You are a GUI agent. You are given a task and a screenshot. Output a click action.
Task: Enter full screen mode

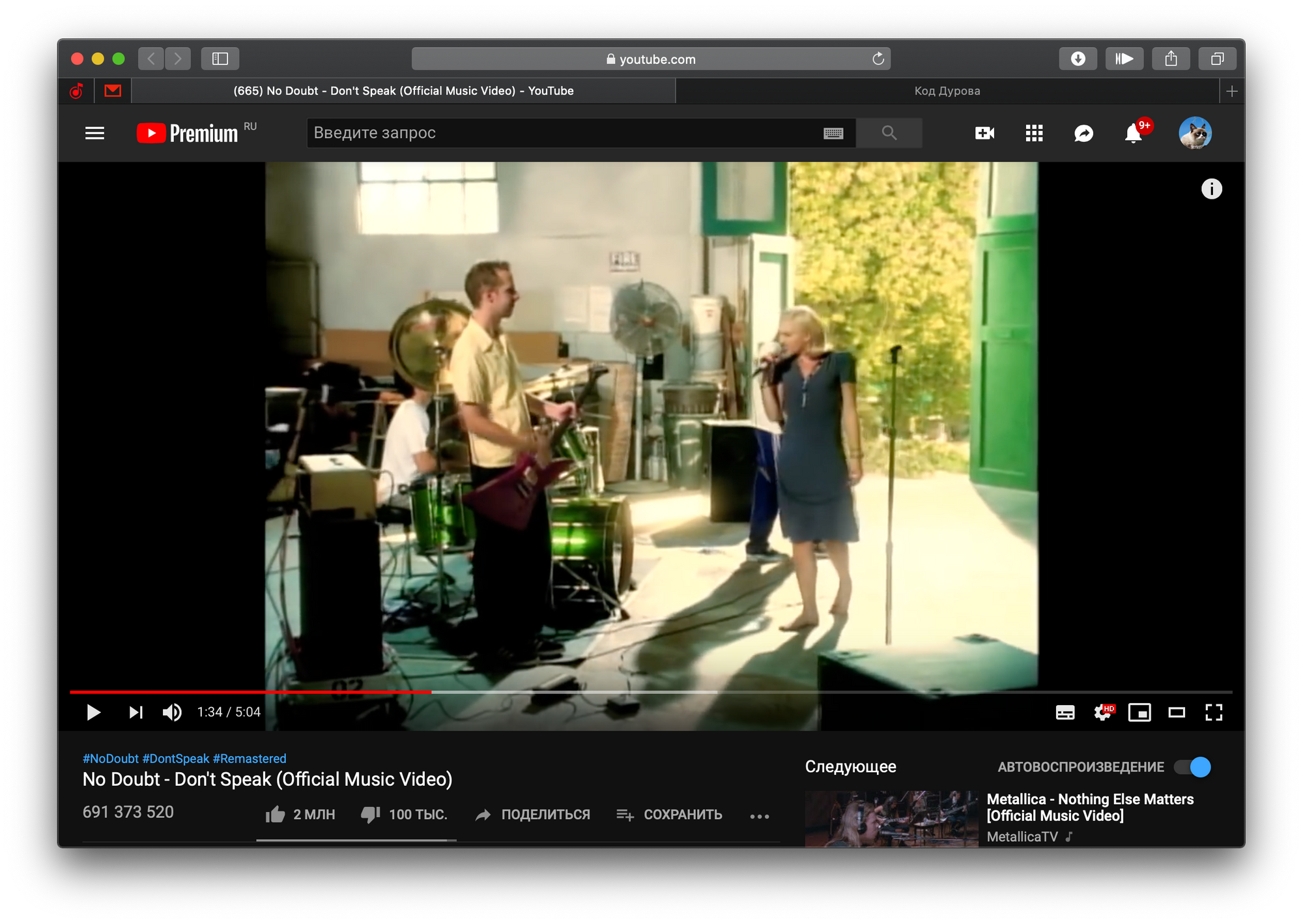(1214, 712)
